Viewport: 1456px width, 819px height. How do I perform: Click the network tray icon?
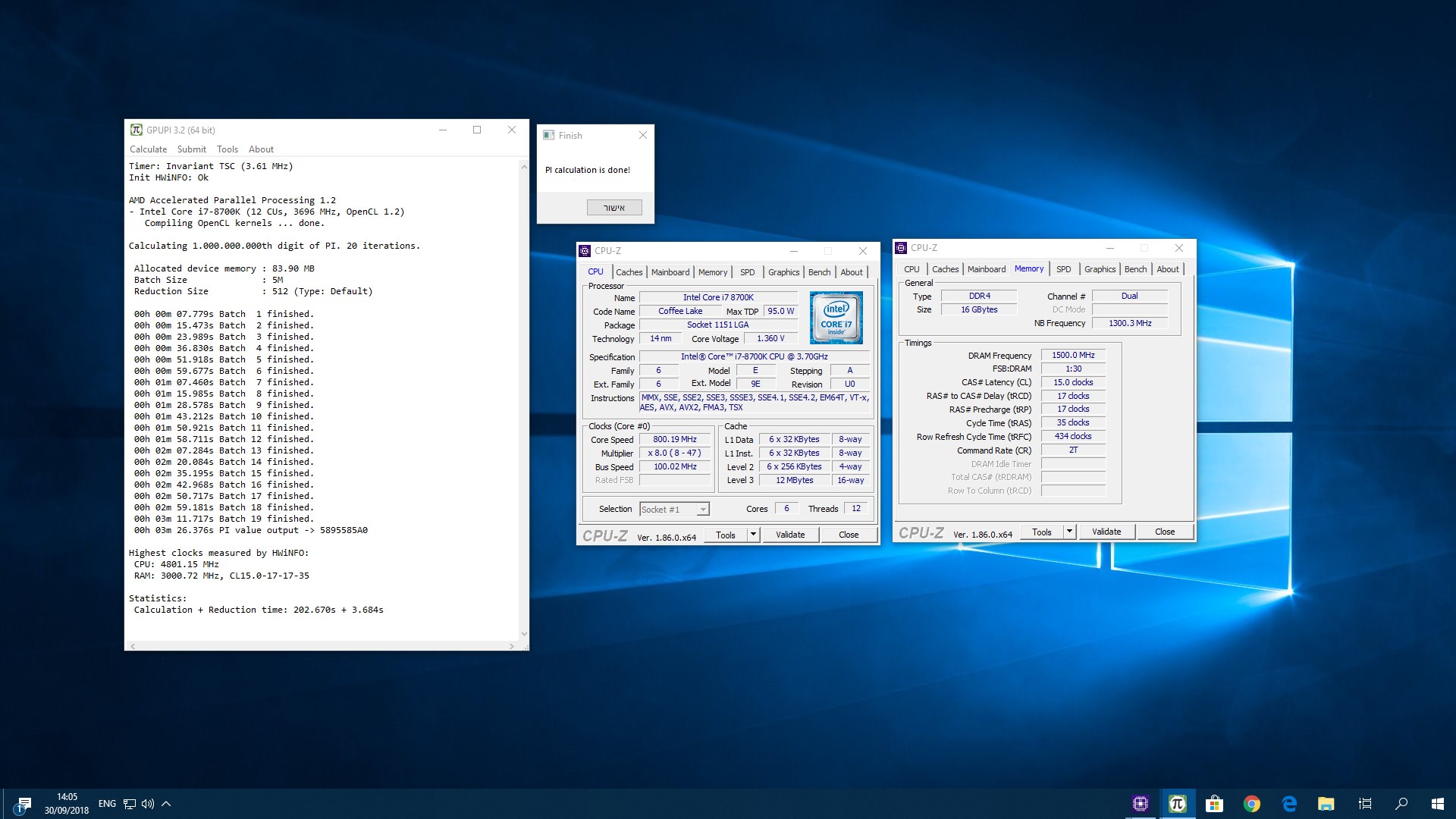(x=130, y=804)
